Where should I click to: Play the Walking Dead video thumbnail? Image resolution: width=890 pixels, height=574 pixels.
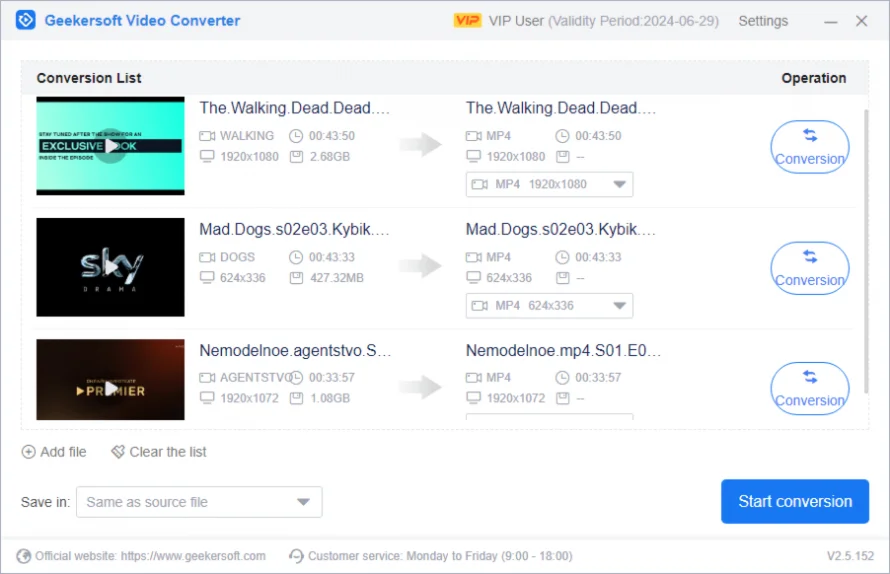click(110, 146)
